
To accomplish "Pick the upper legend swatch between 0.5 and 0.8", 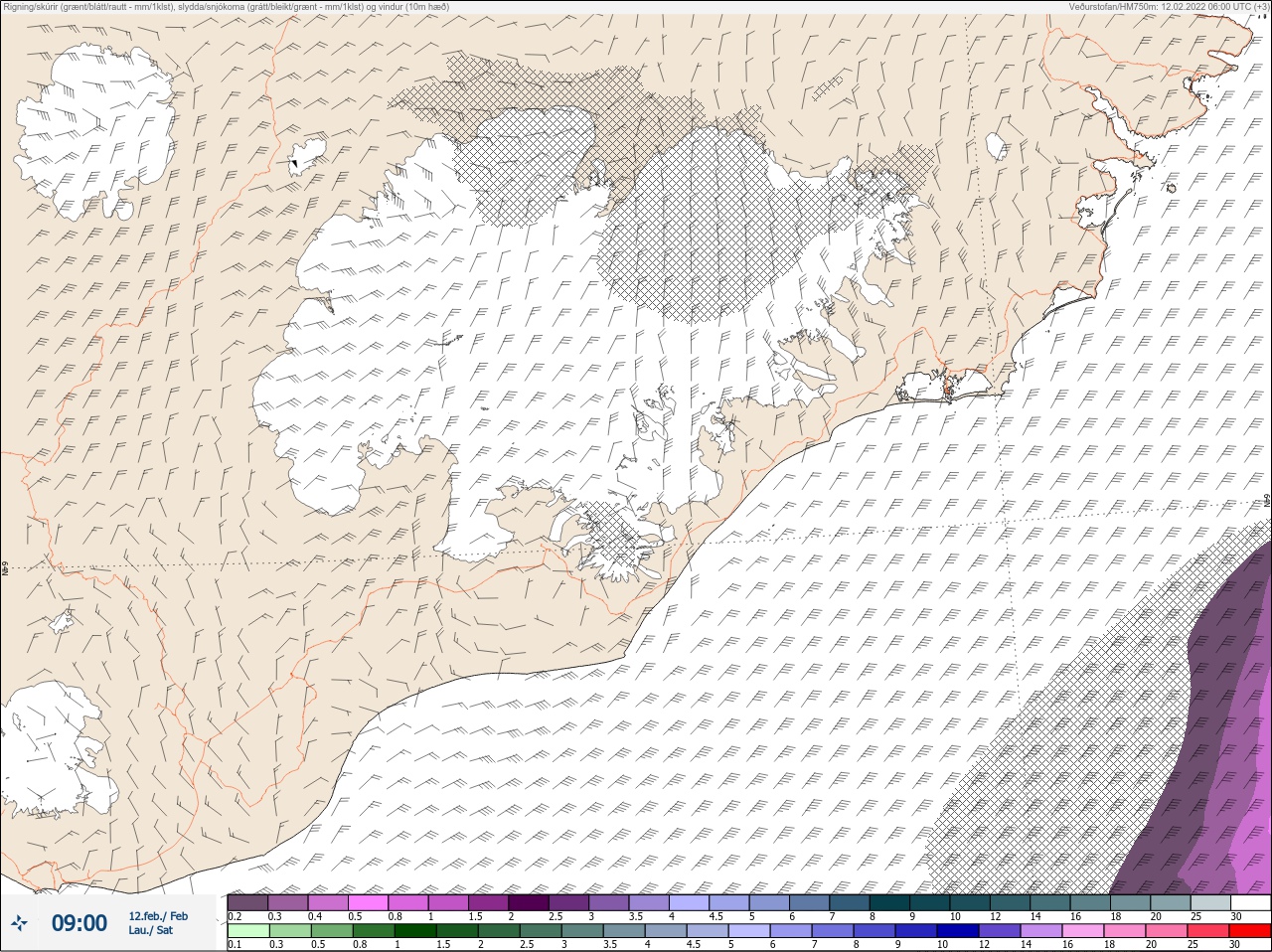I will coord(368,902).
